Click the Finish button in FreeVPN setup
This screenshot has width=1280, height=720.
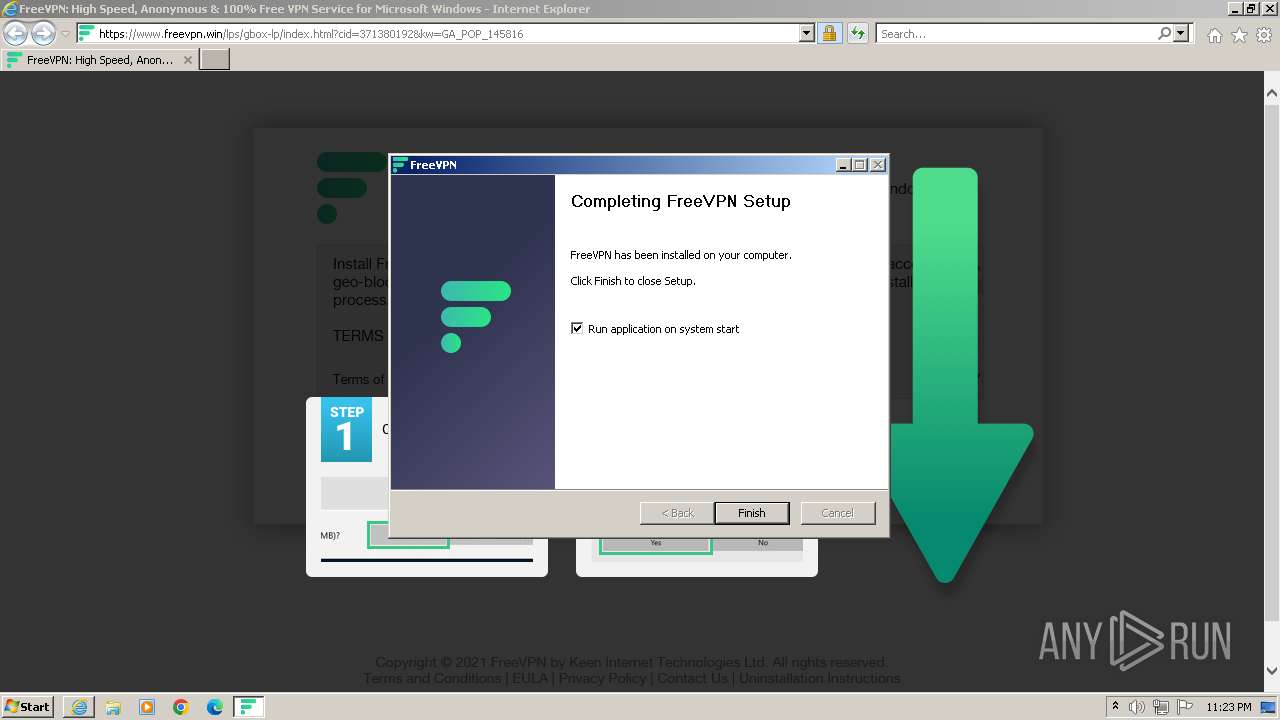751,513
